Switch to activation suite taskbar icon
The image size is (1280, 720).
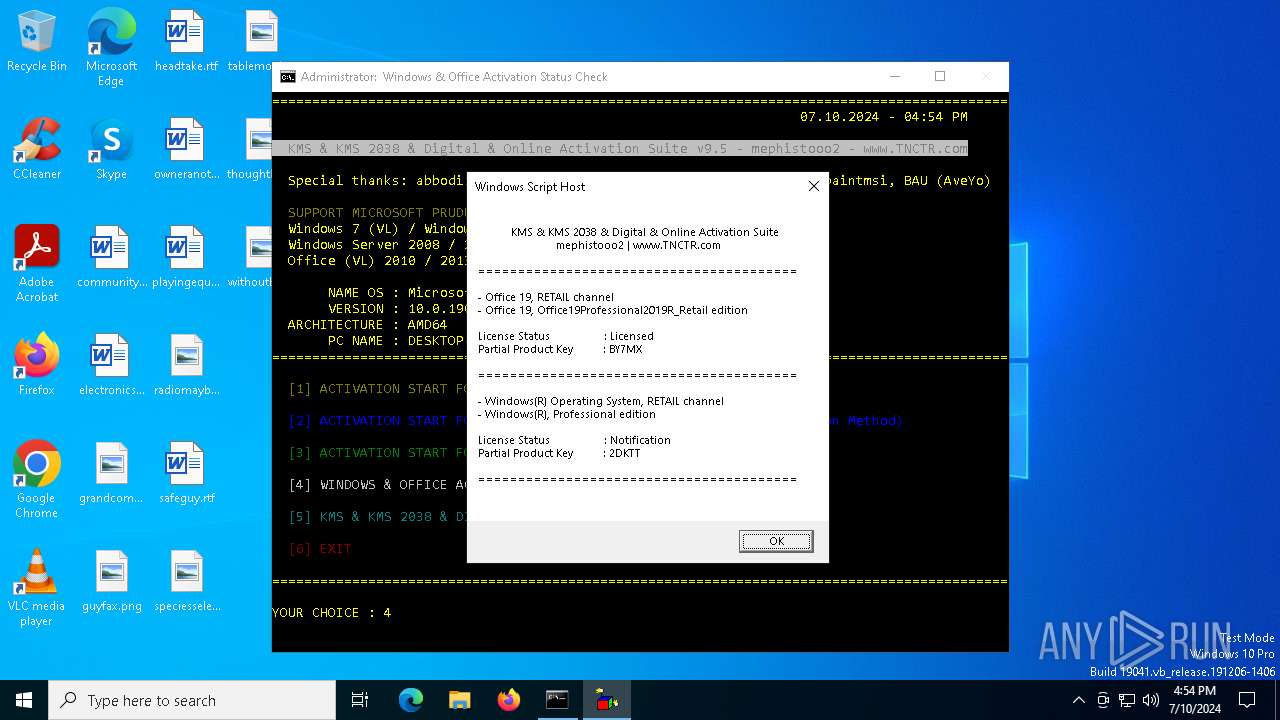click(x=606, y=700)
